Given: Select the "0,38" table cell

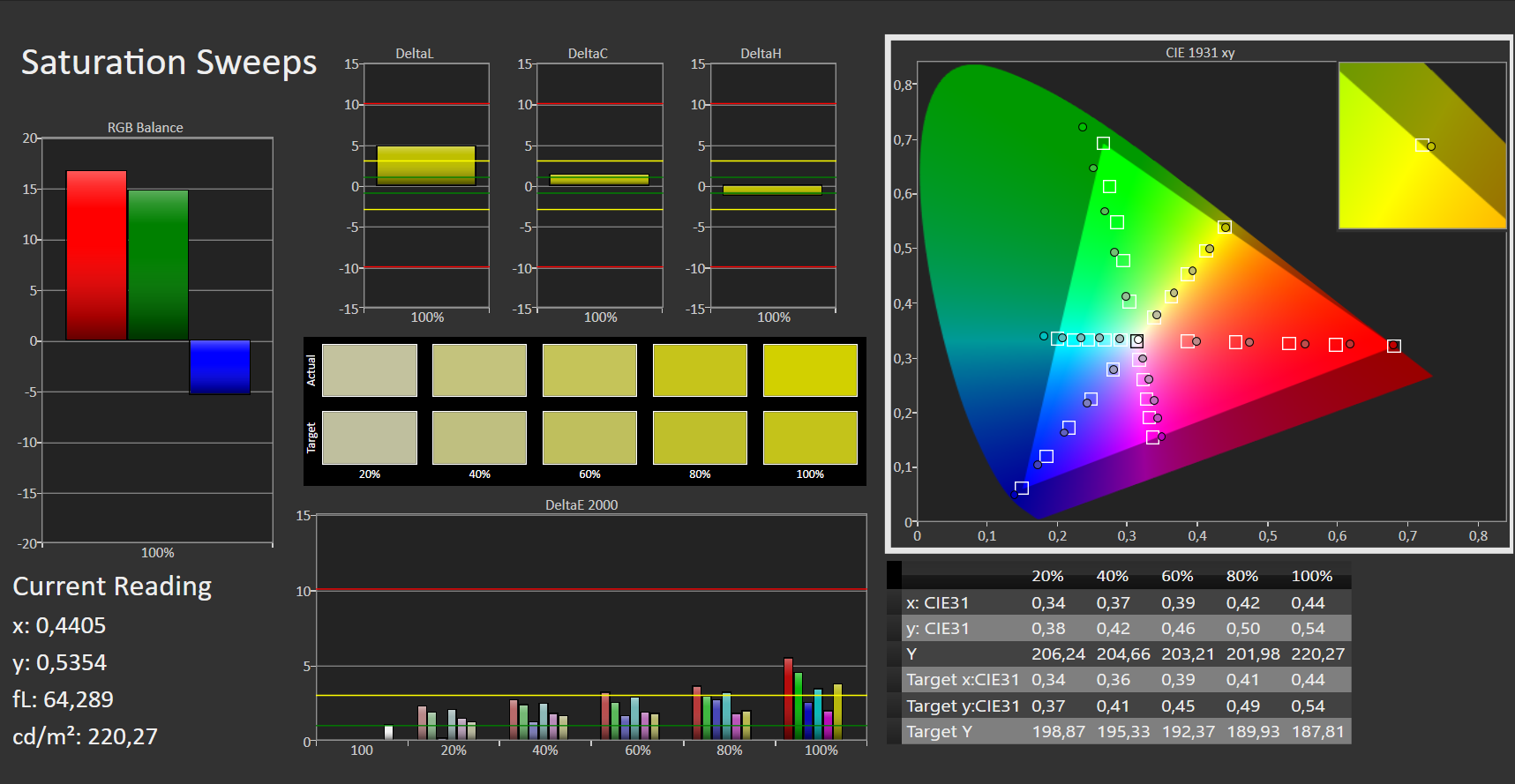Looking at the screenshot, I should 1048,629.
